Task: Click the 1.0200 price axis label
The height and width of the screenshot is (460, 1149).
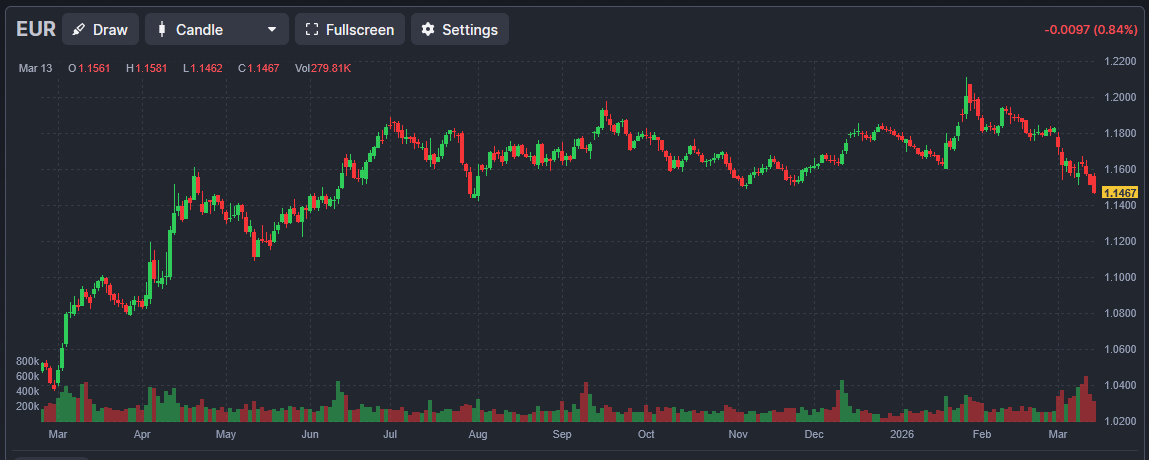Action: [x=1120, y=421]
